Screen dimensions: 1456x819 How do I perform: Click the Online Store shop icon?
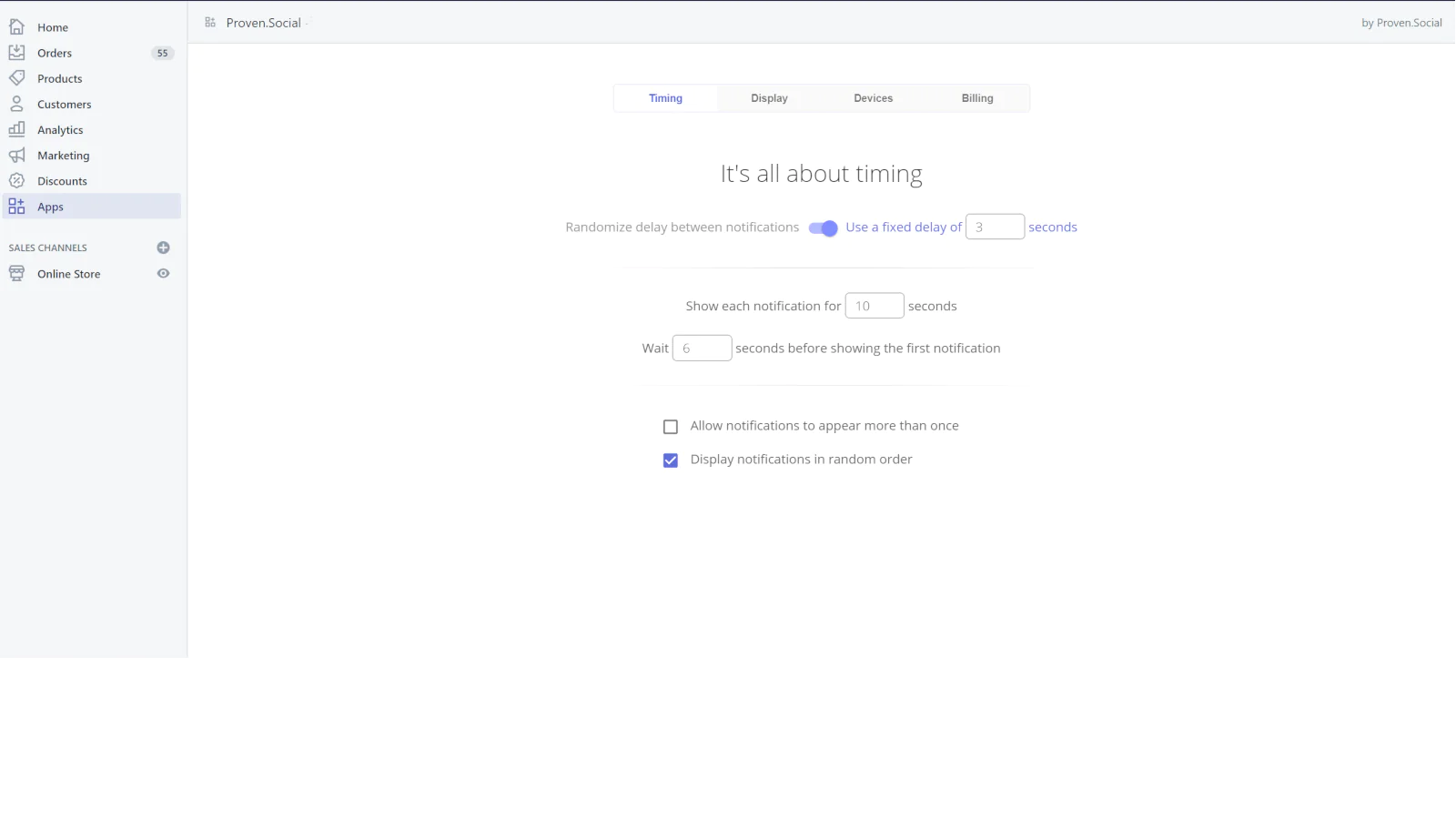tap(16, 274)
